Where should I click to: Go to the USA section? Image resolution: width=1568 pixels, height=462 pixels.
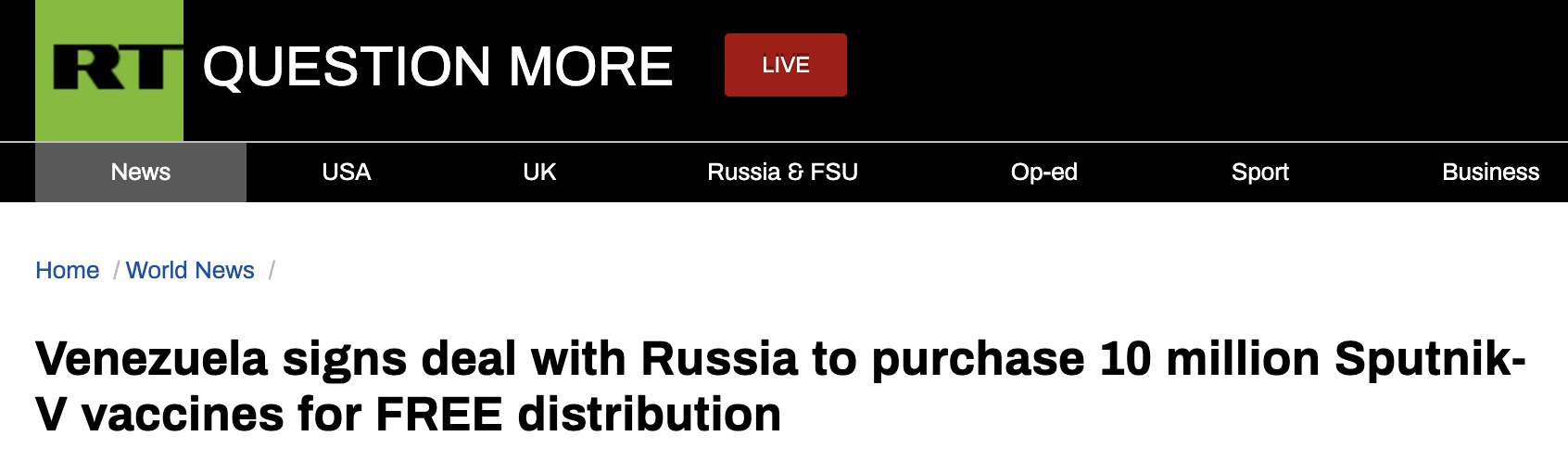[347, 173]
